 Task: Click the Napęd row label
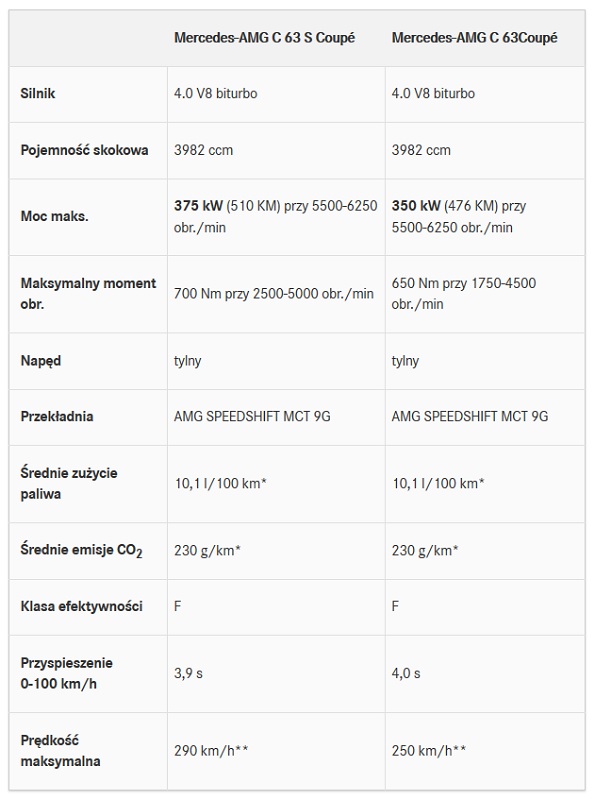41,361
